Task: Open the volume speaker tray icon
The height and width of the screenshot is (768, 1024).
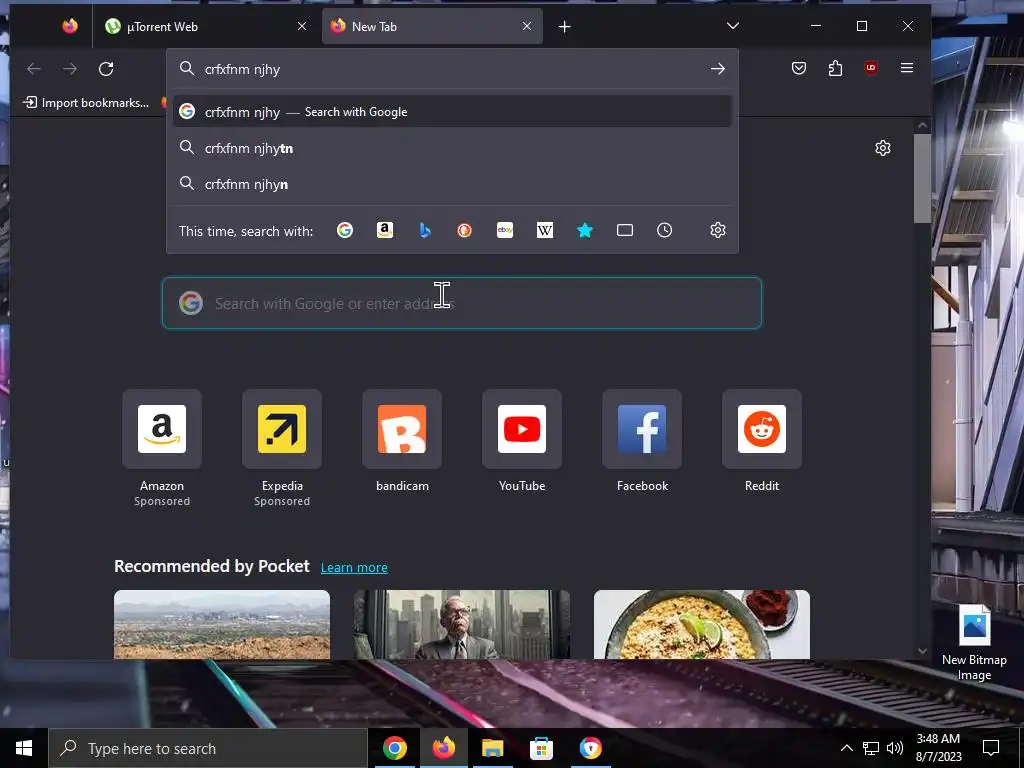Action: (x=895, y=748)
